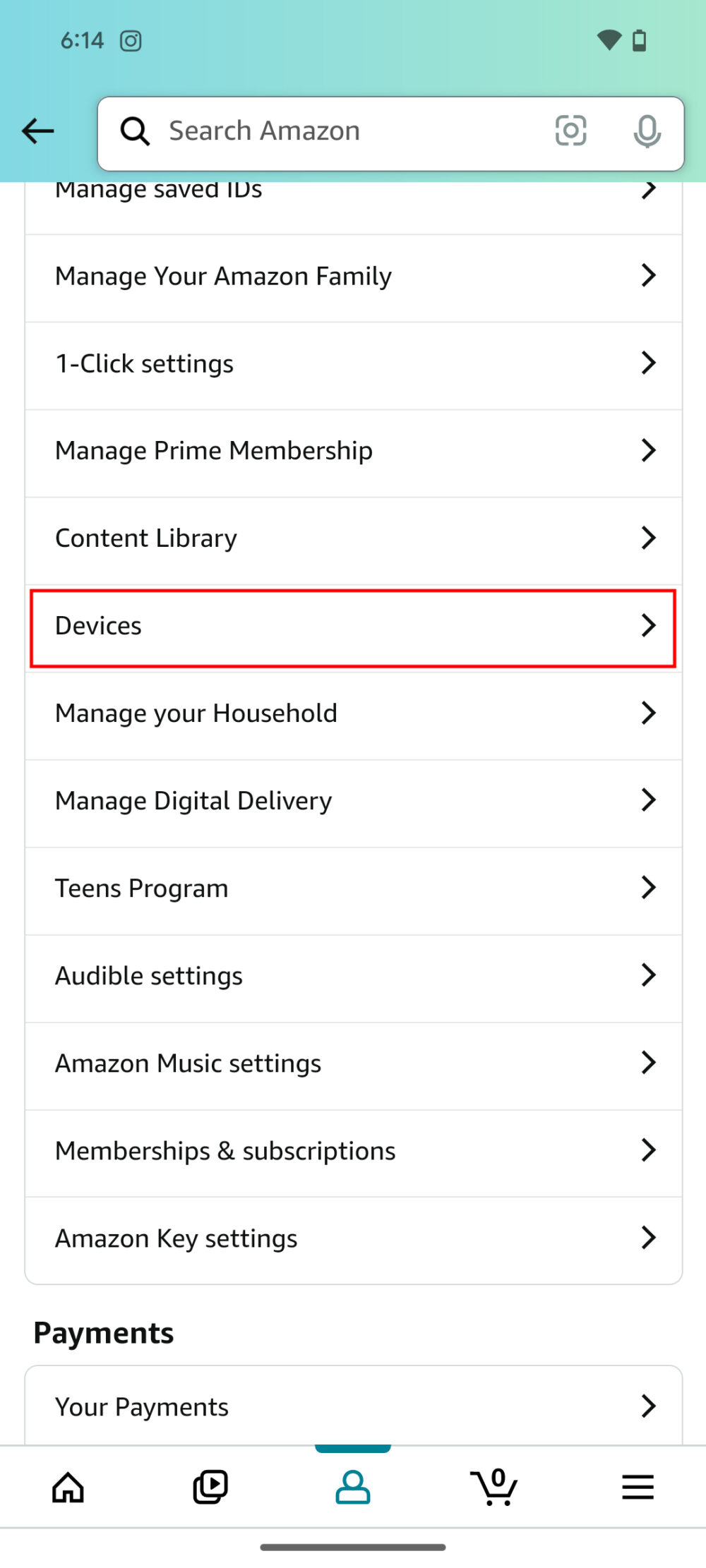Tap the profile icon in bottom navigation
706x1568 pixels.
(353, 1487)
